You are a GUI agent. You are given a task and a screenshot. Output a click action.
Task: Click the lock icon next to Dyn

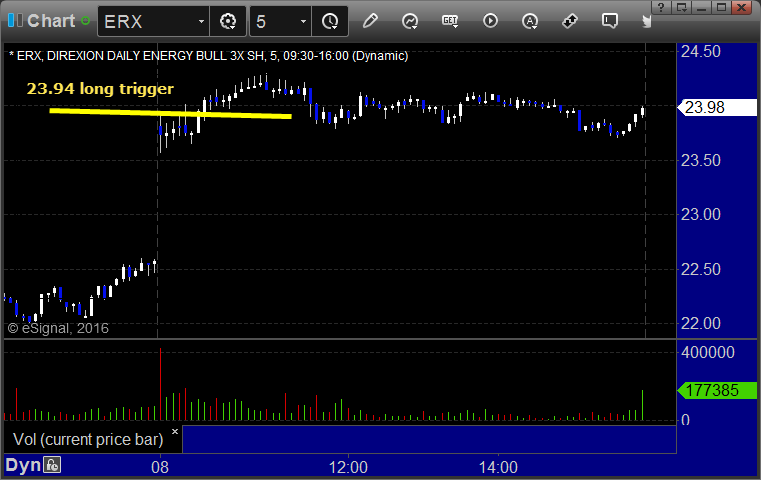tap(52, 465)
